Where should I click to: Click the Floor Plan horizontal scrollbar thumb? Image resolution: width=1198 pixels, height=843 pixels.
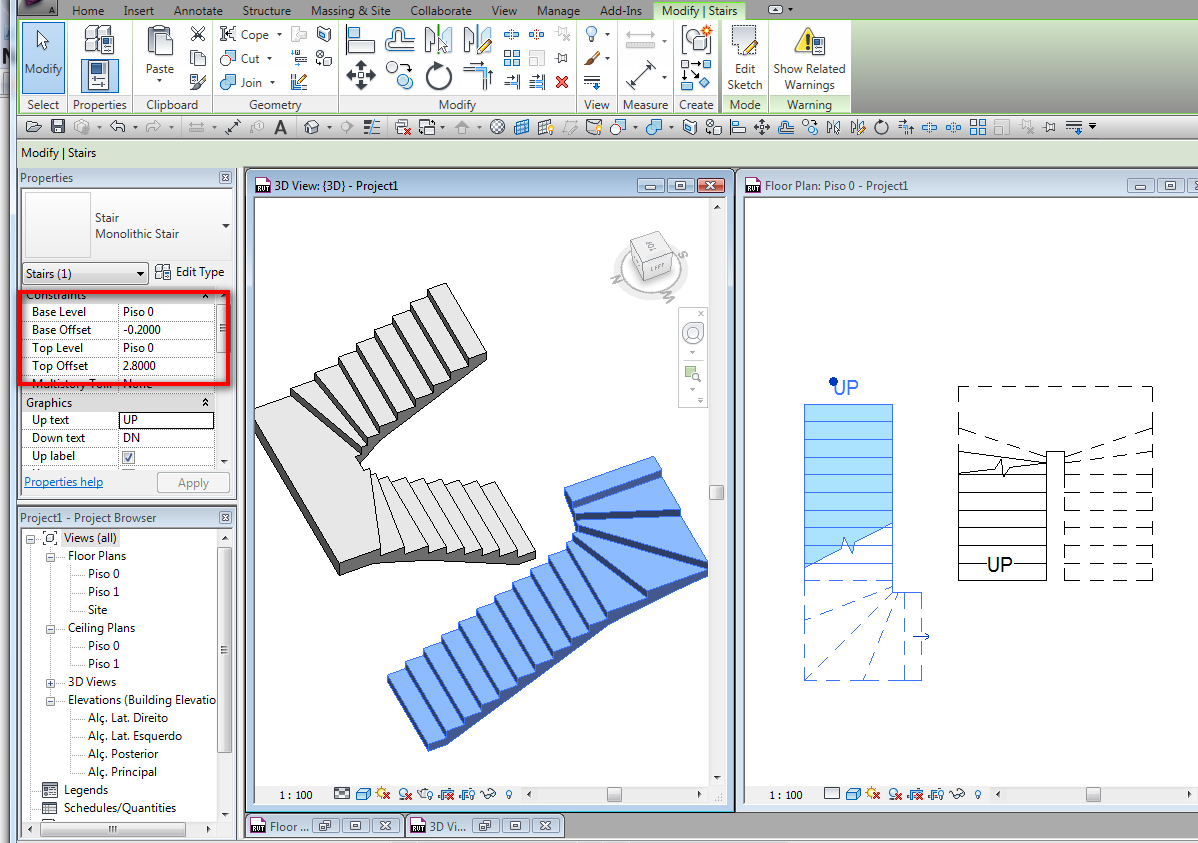point(1093,795)
